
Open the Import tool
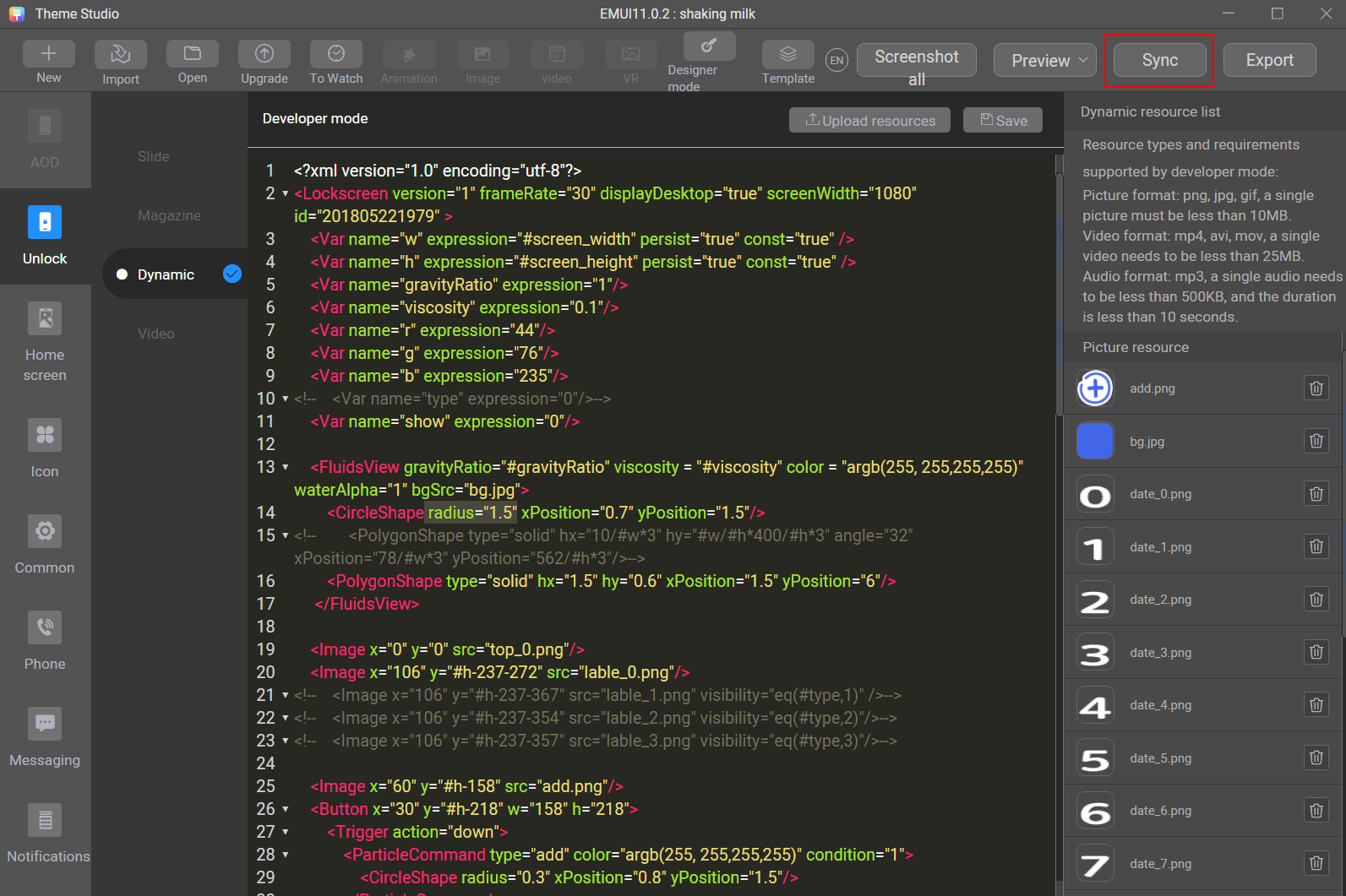click(x=120, y=55)
